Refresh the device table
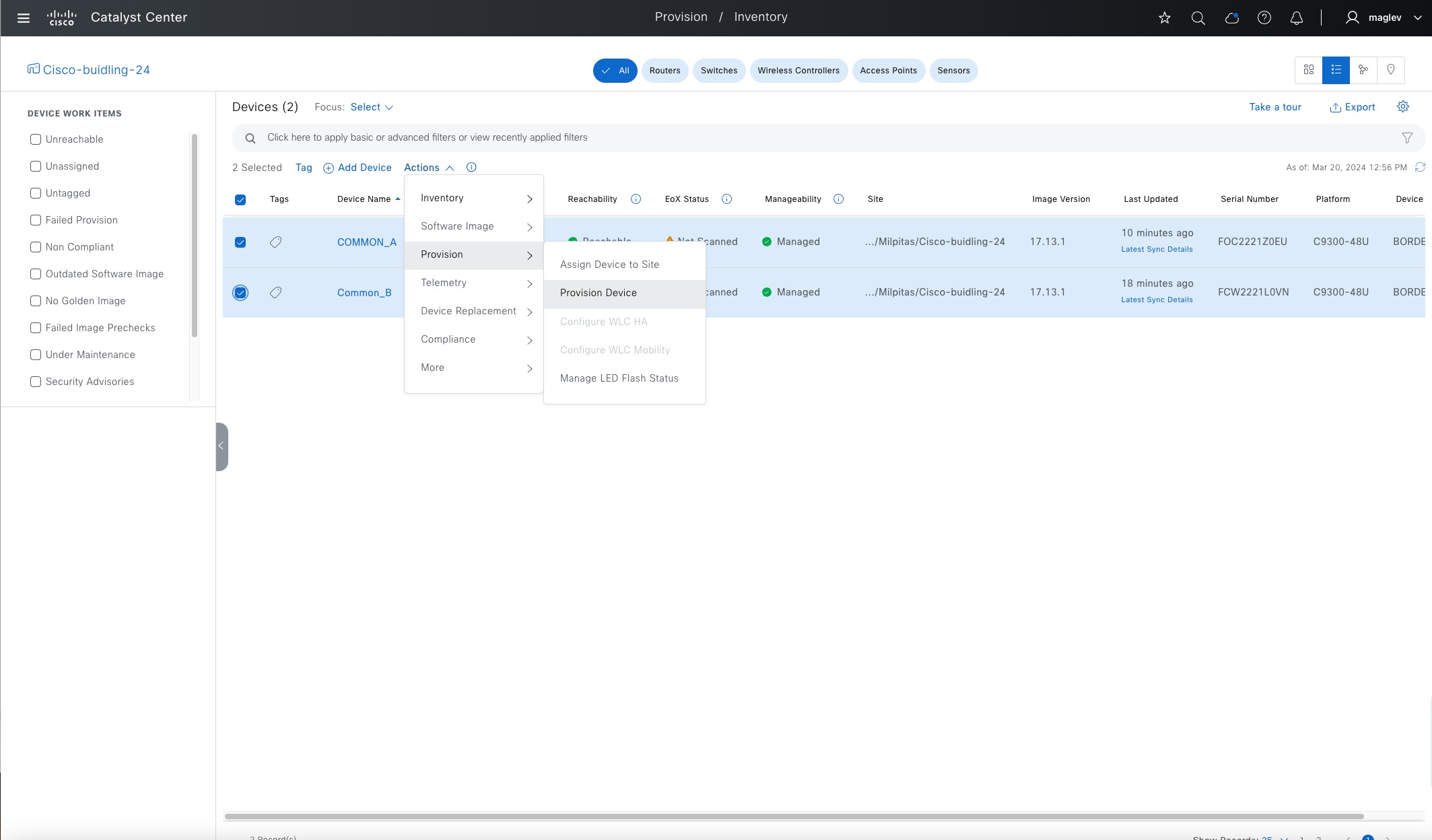Viewport: 1432px width, 840px height. 1420,167
